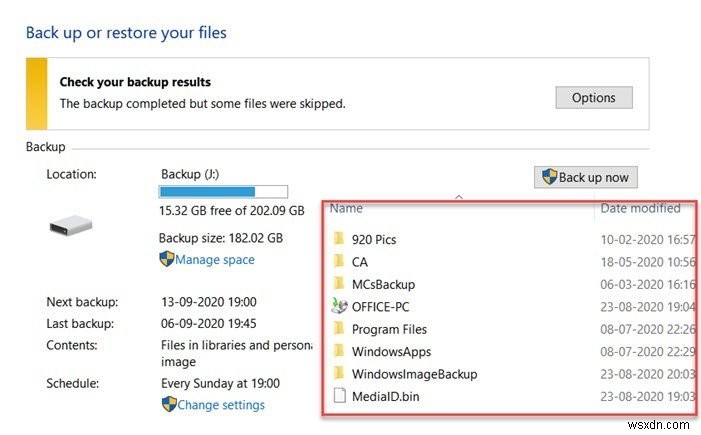This screenshot has height=435, width=701.
Task: Click the WindowsImageBackup folder icon
Action: pyautogui.click(x=339, y=374)
